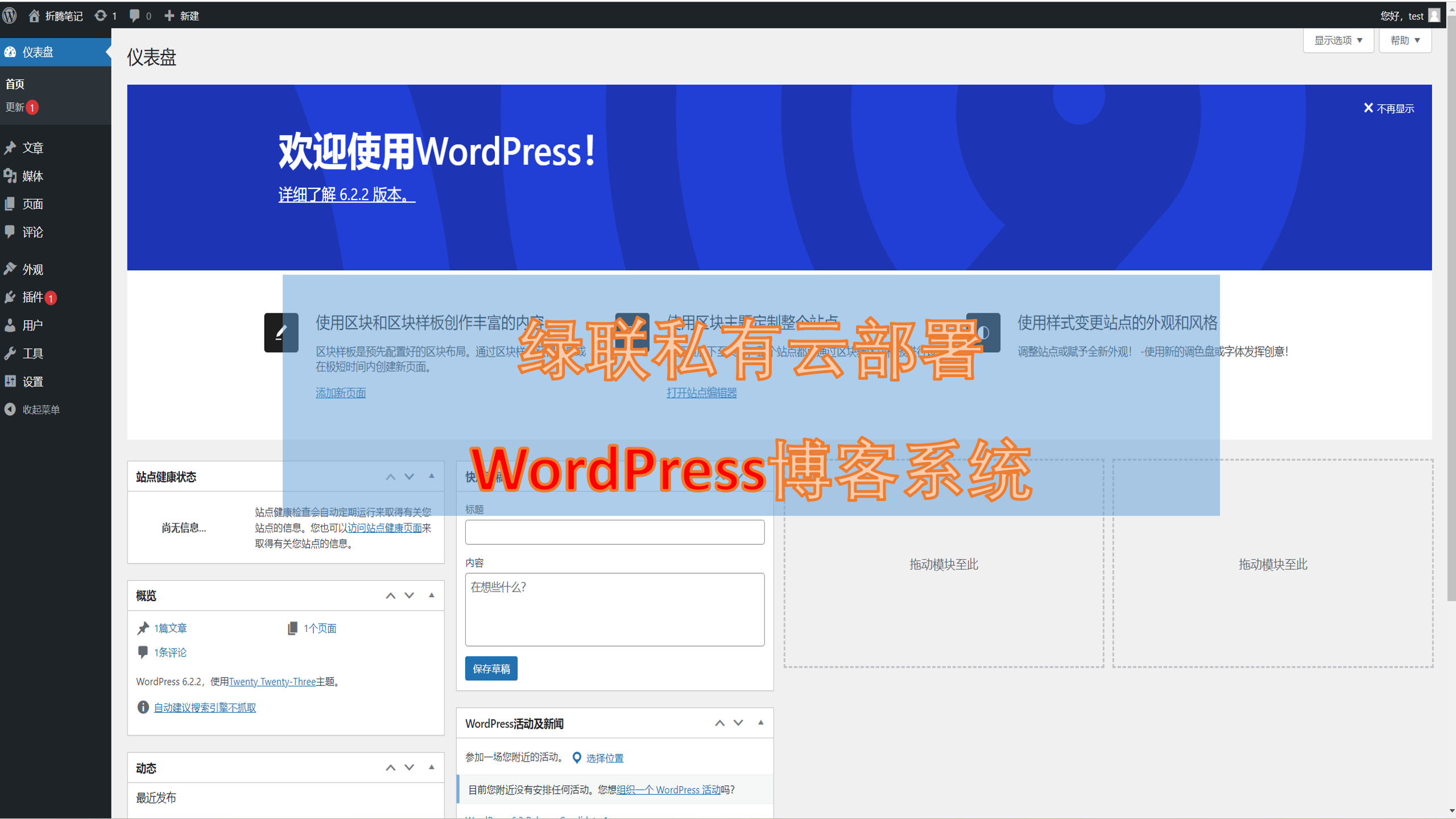This screenshot has height=819, width=1456.
Task: Click the 媒体 media icon in sidebar
Action: [x=10, y=176]
